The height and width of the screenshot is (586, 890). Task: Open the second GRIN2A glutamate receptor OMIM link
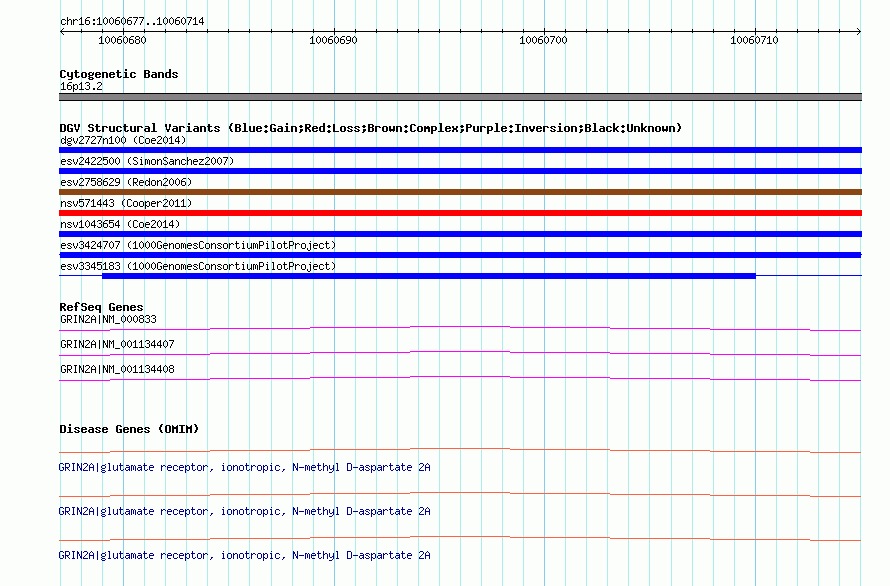244,511
